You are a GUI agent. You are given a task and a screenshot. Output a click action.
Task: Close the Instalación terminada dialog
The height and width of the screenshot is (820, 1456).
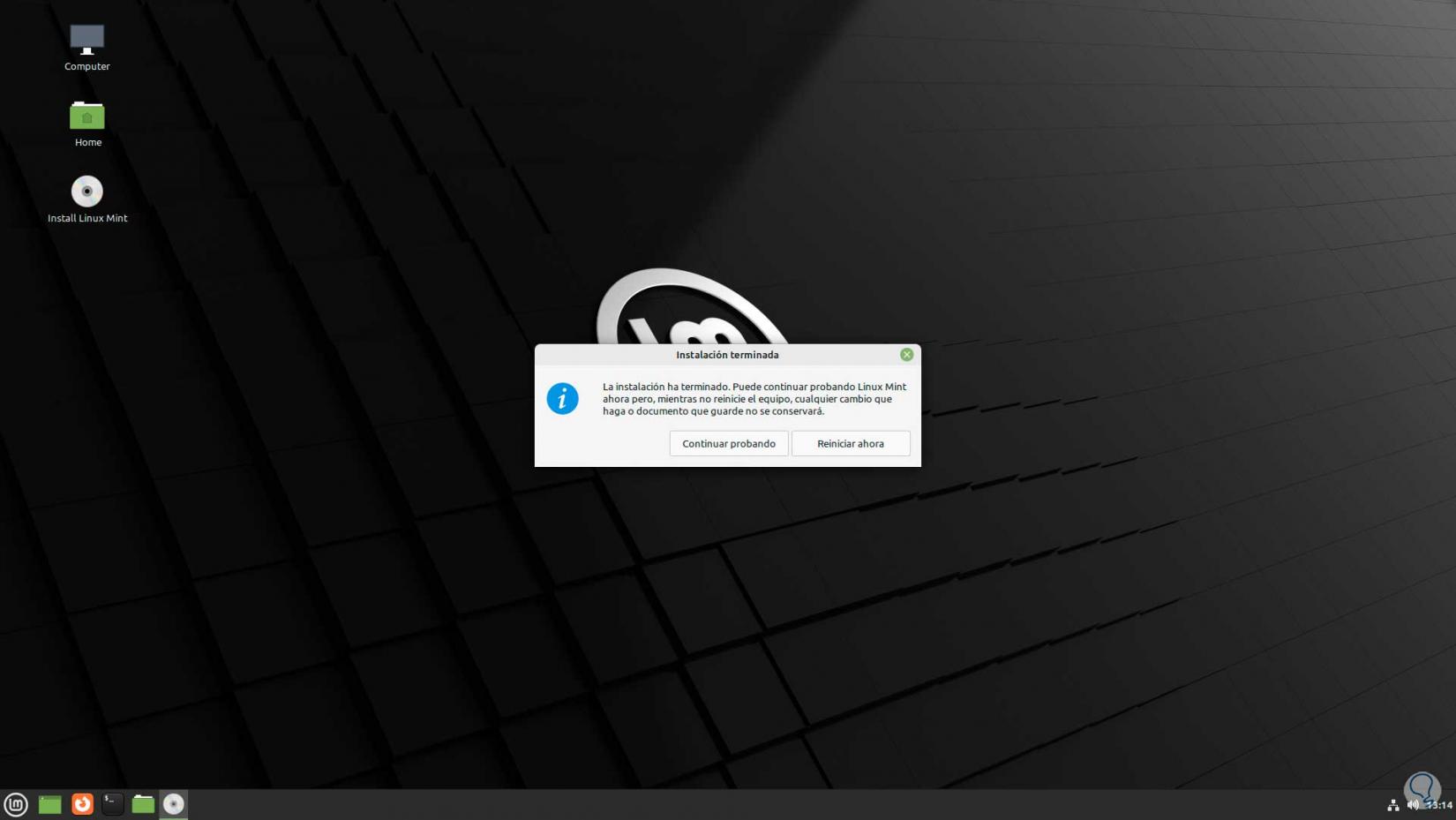click(906, 355)
